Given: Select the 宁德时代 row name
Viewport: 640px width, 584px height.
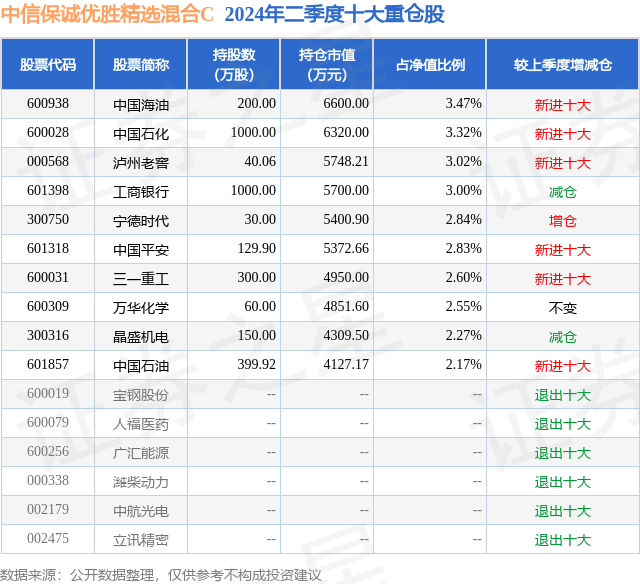Looking at the screenshot, I should 141,221.
